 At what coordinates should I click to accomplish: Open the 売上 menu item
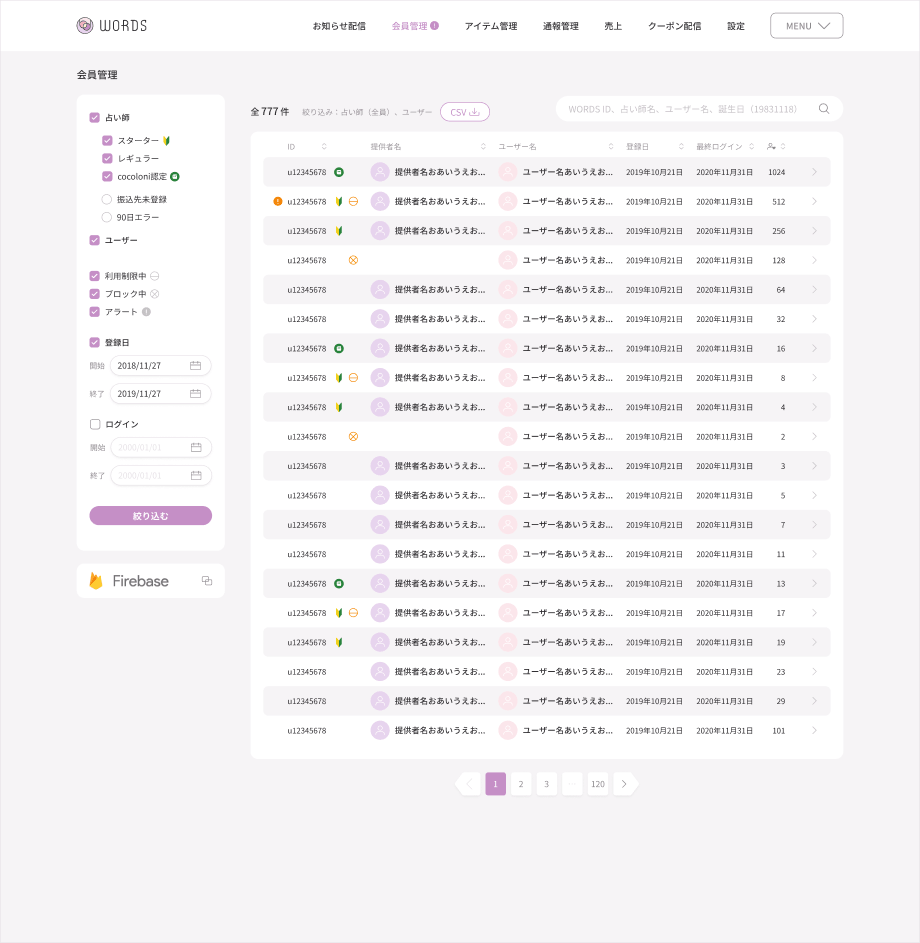pos(613,26)
